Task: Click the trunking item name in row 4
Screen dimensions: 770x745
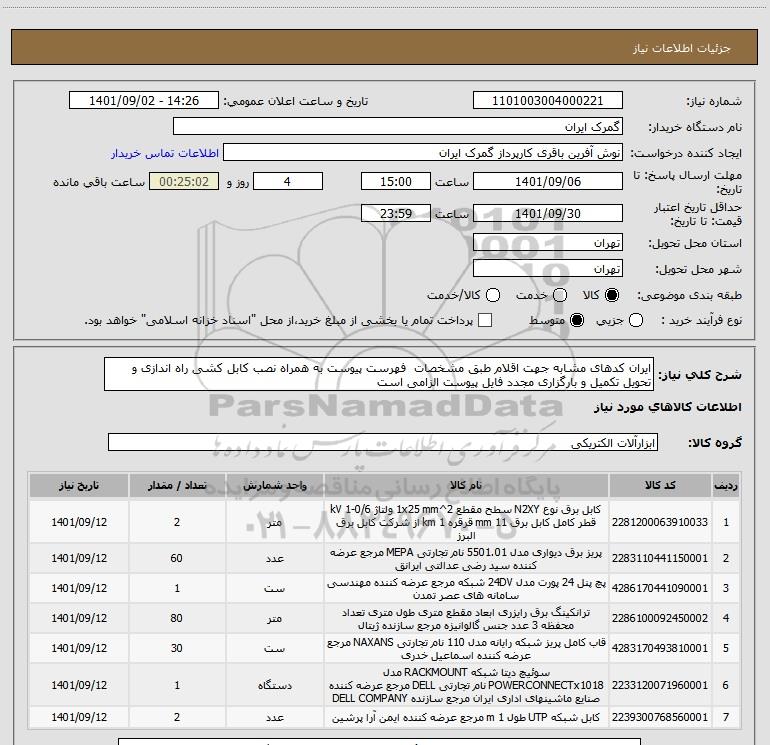Action: pyautogui.click(x=466, y=619)
